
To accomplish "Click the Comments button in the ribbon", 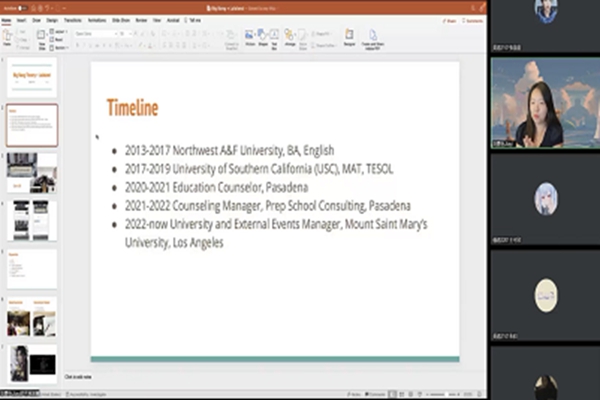I will click(x=473, y=21).
